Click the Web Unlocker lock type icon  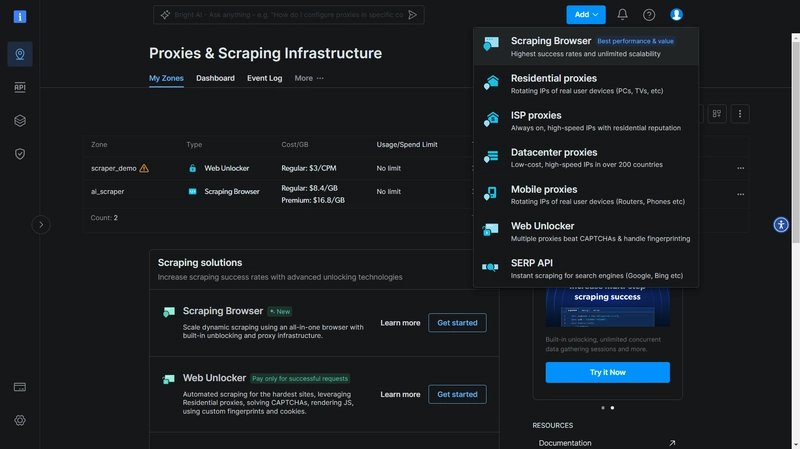[x=192, y=168]
